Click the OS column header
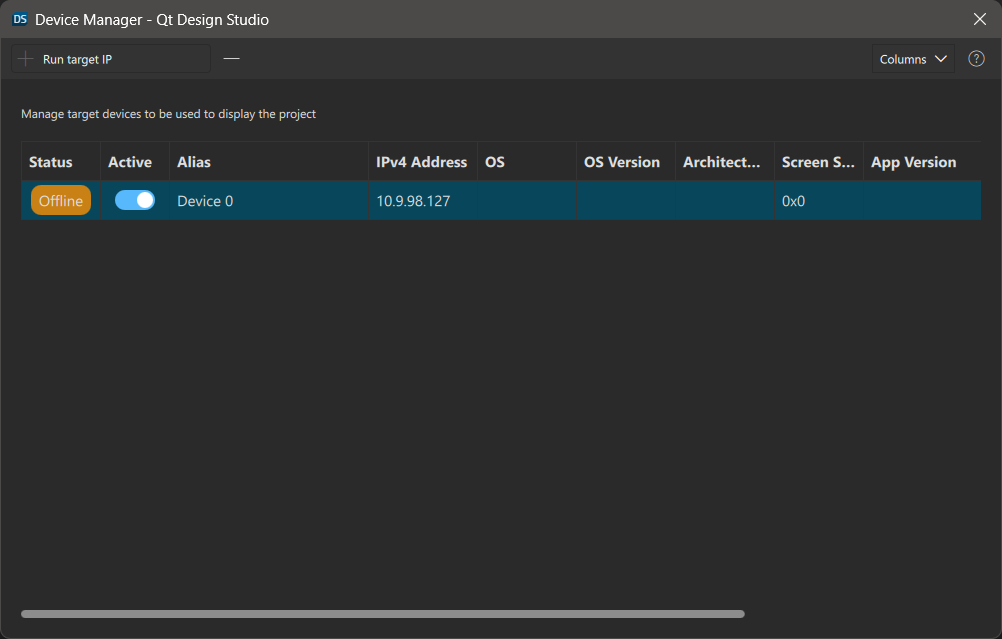The height and width of the screenshot is (639, 1002). 527,162
